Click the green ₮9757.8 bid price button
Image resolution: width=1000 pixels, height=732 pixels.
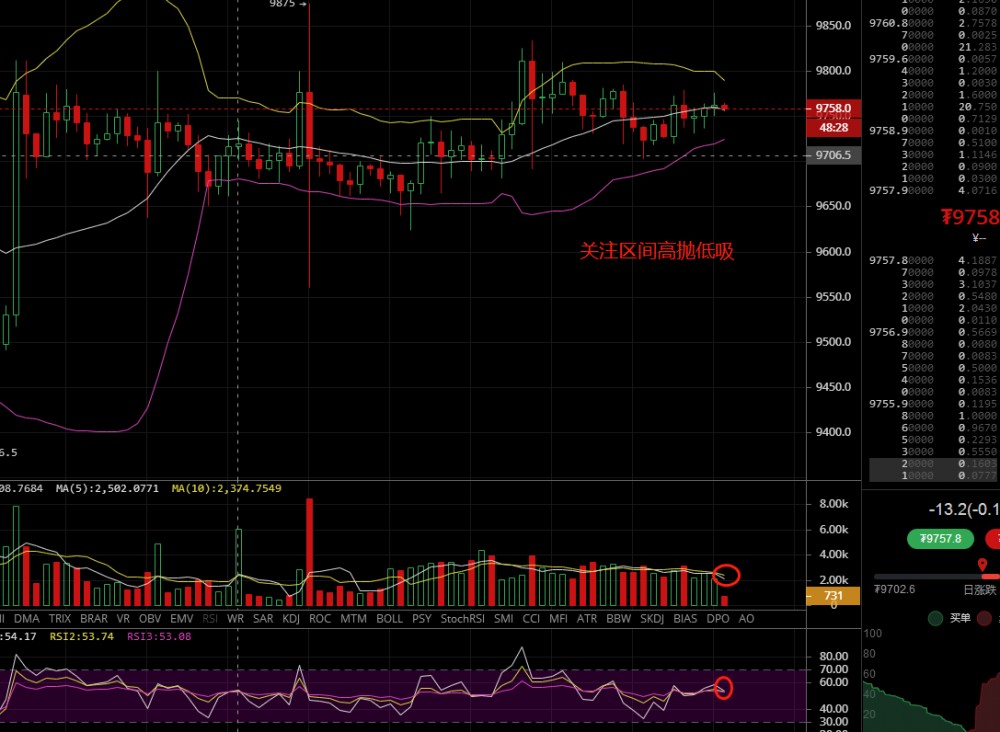(x=940, y=539)
